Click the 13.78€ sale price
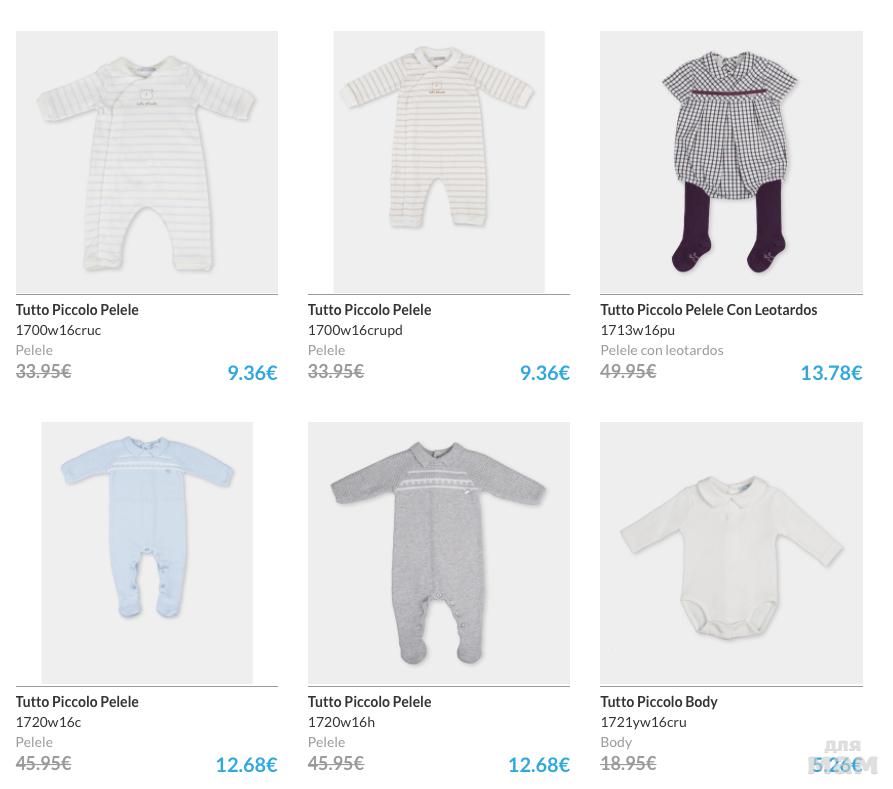The width and height of the screenshot is (893, 789). (x=830, y=373)
